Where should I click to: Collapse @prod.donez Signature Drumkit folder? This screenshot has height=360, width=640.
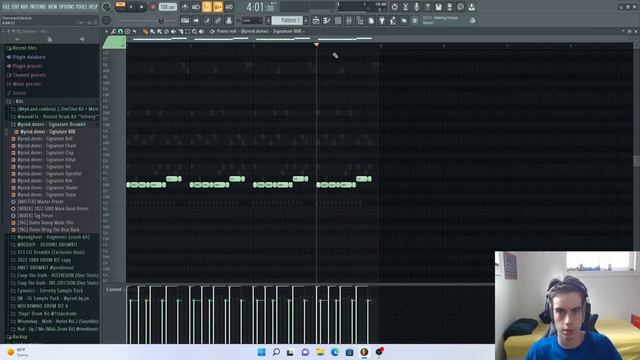51,124
